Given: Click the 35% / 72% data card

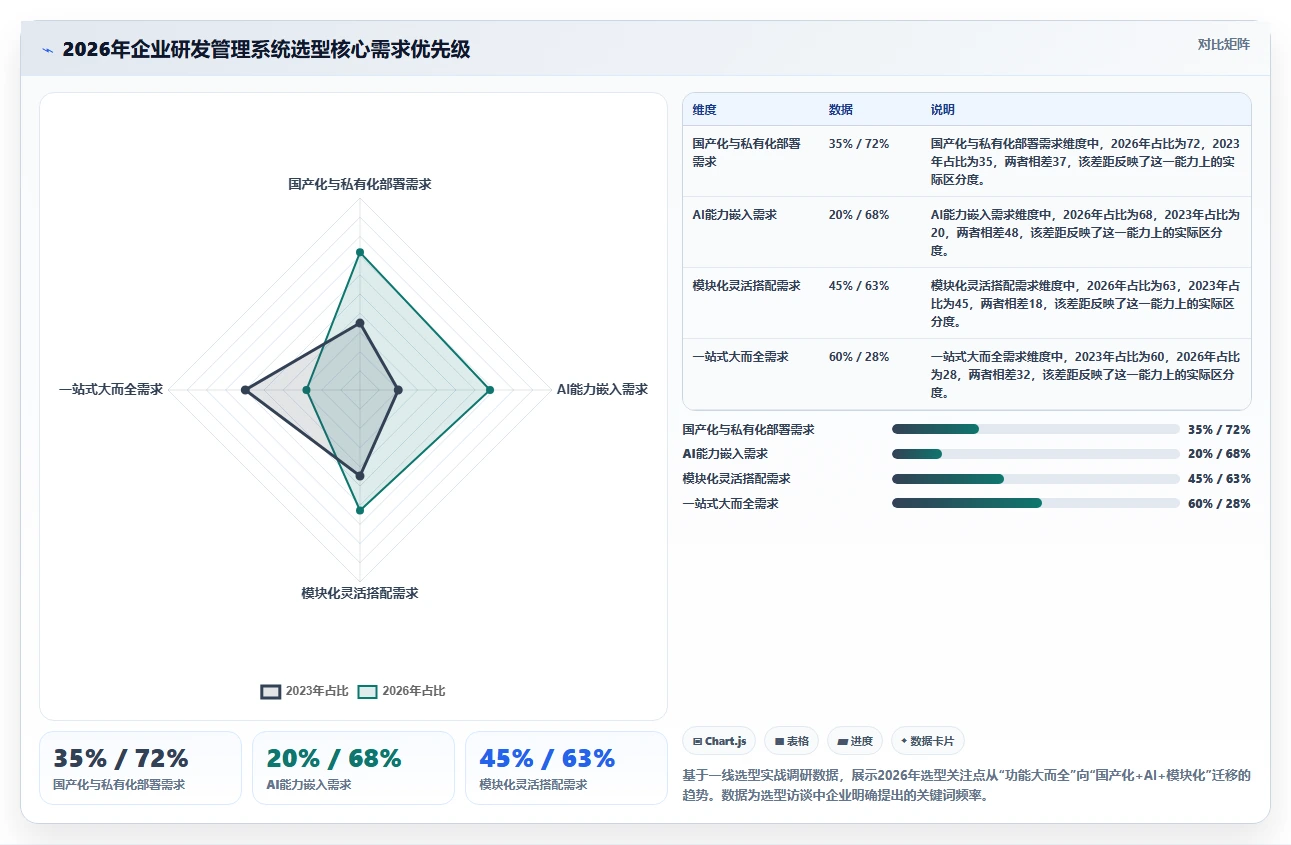Looking at the screenshot, I should click(x=140, y=768).
